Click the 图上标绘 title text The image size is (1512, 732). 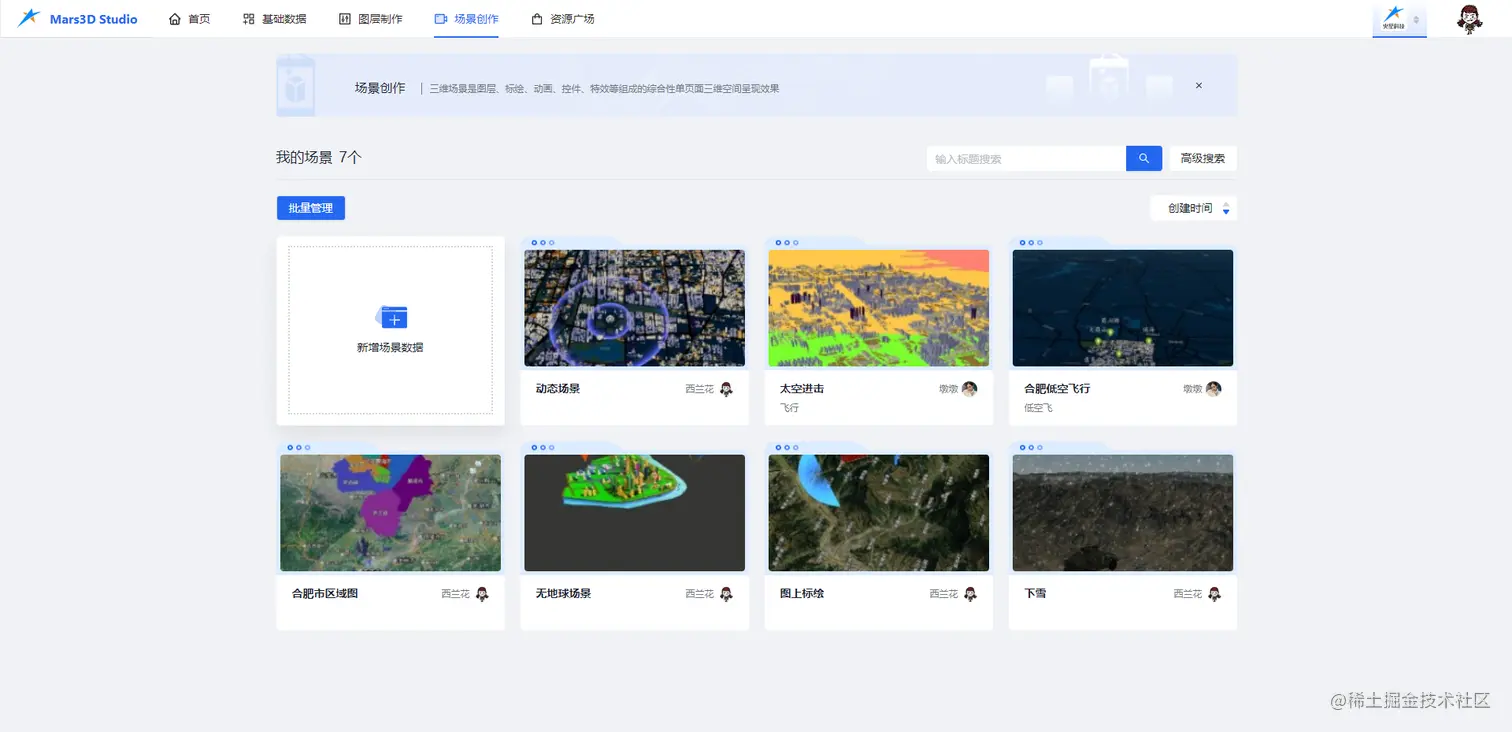[x=802, y=593]
